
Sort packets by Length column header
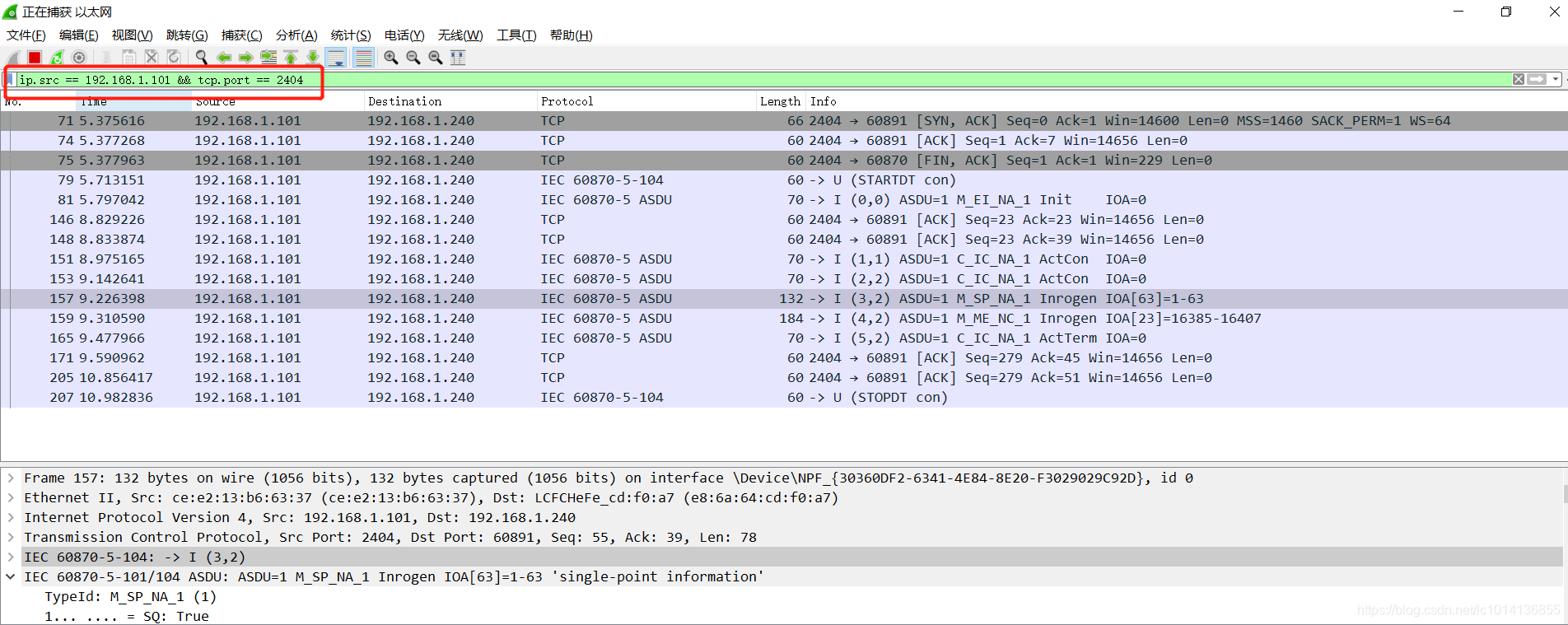780,101
